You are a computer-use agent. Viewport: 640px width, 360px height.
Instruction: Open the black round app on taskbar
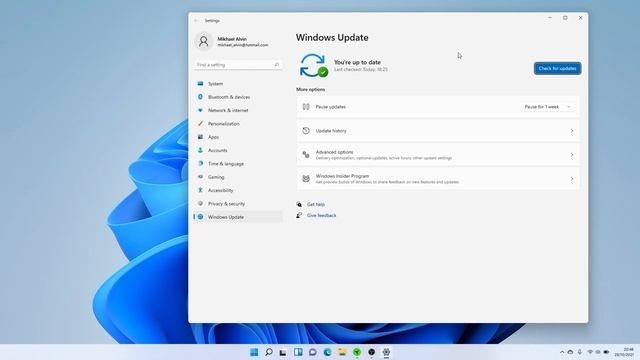pos(371,352)
